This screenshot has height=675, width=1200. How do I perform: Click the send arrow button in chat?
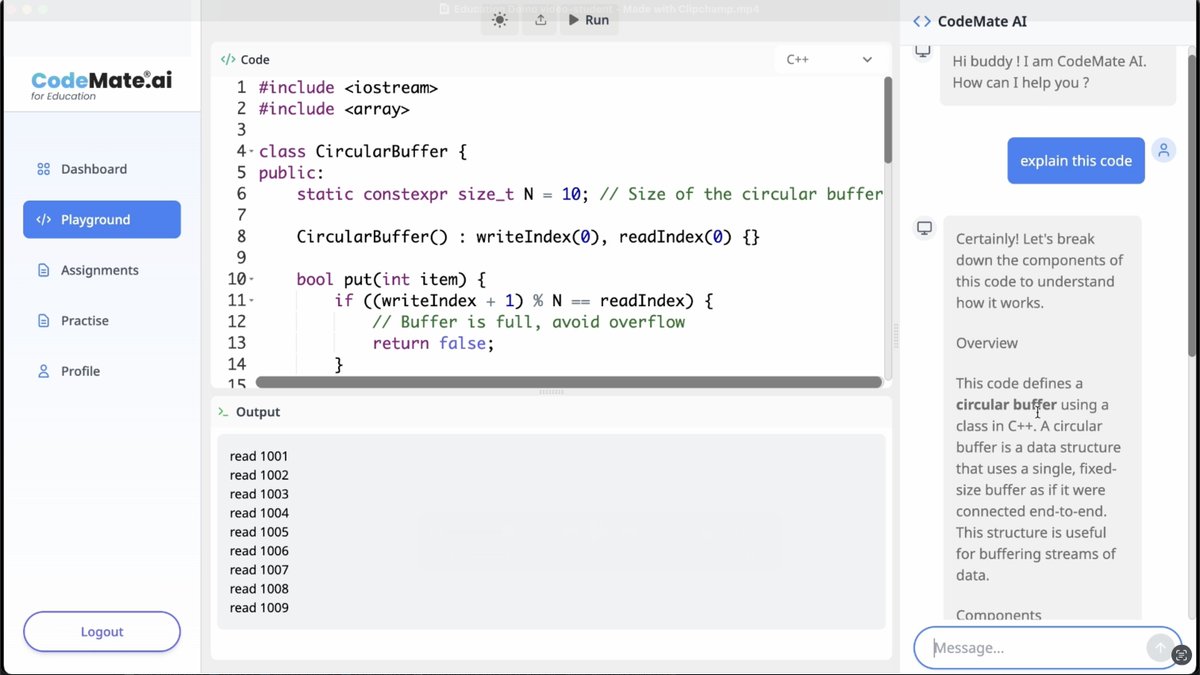click(1160, 648)
